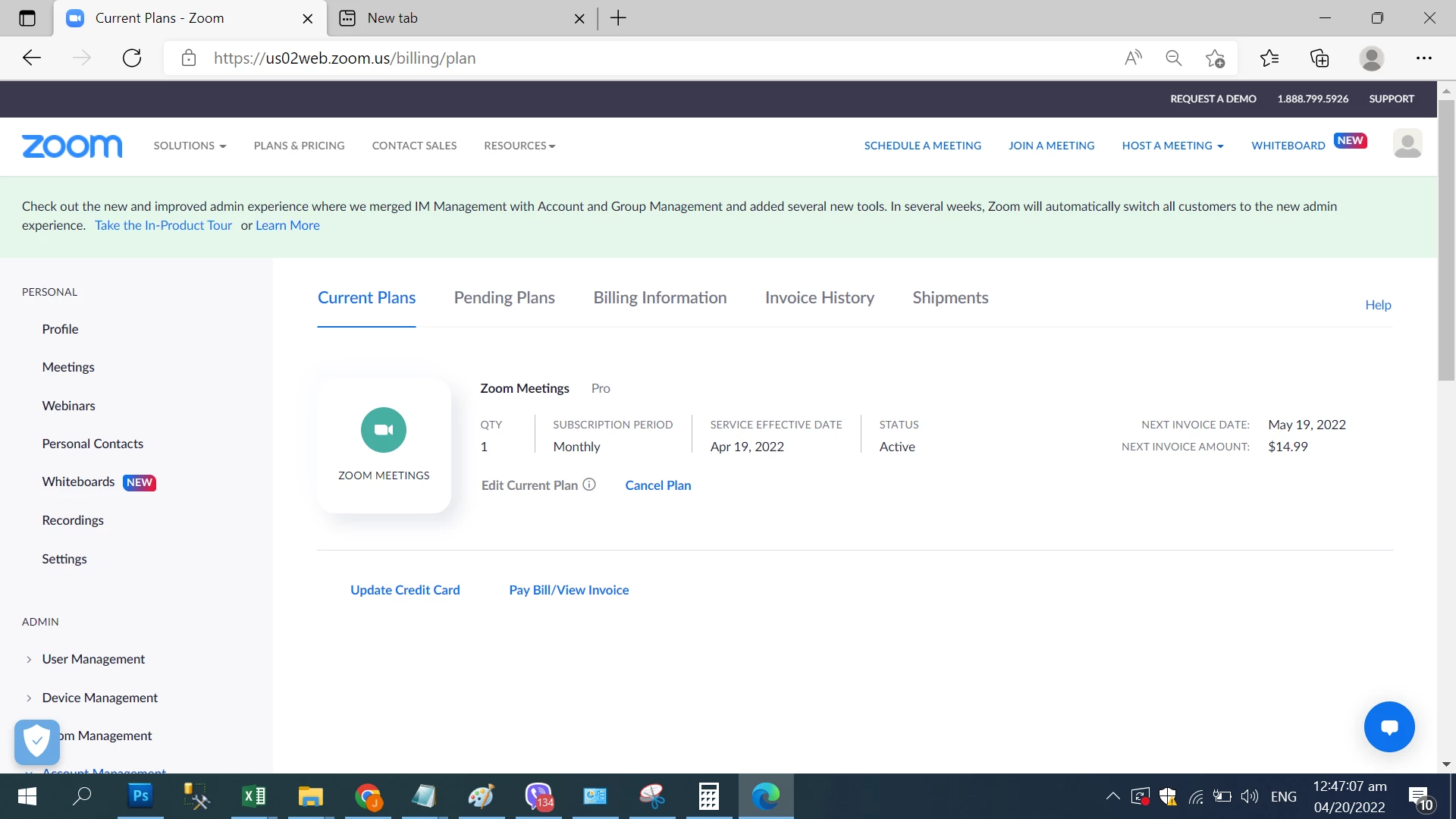Viewport: 1456px width, 819px height.
Task: Click info icon beside Edit Current Plan
Action: pos(589,485)
